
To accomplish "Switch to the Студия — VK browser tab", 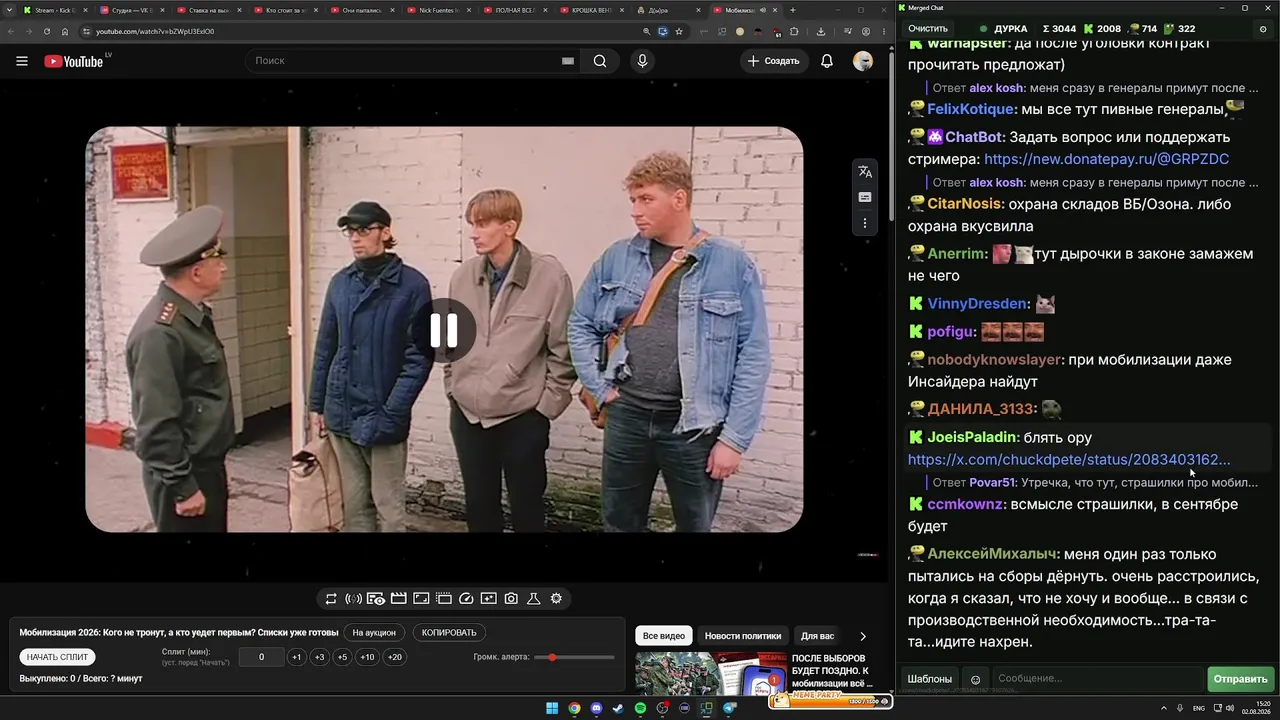I will tap(132, 10).
